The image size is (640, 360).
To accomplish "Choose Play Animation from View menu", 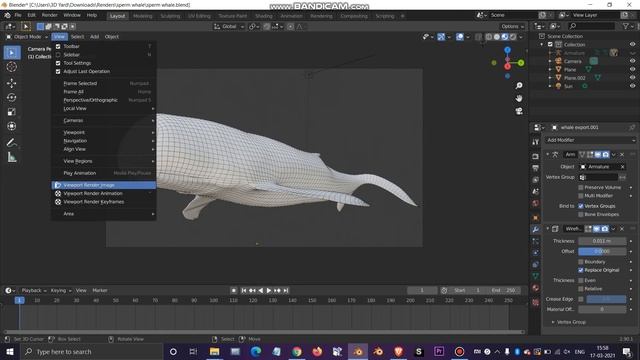I will [x=104, y=173].
